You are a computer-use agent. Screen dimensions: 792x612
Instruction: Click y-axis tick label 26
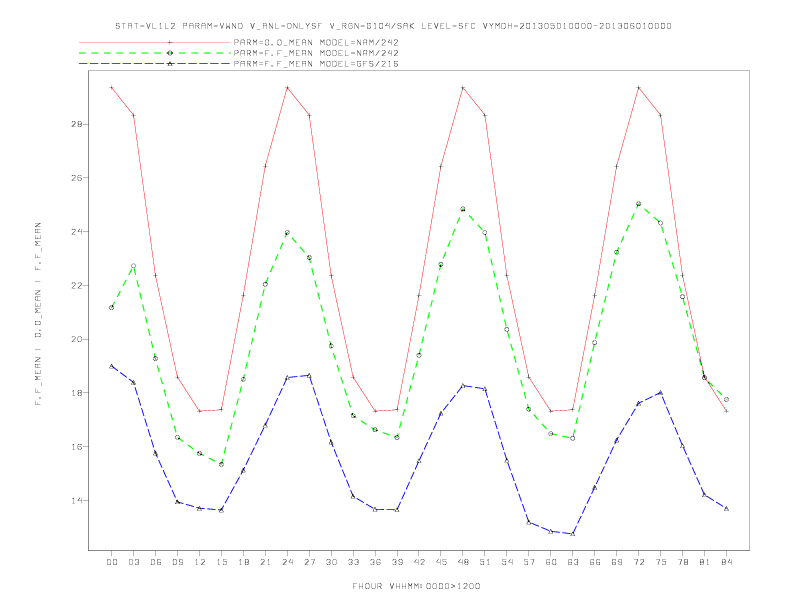pyautogui.click(x=77, y=178)
